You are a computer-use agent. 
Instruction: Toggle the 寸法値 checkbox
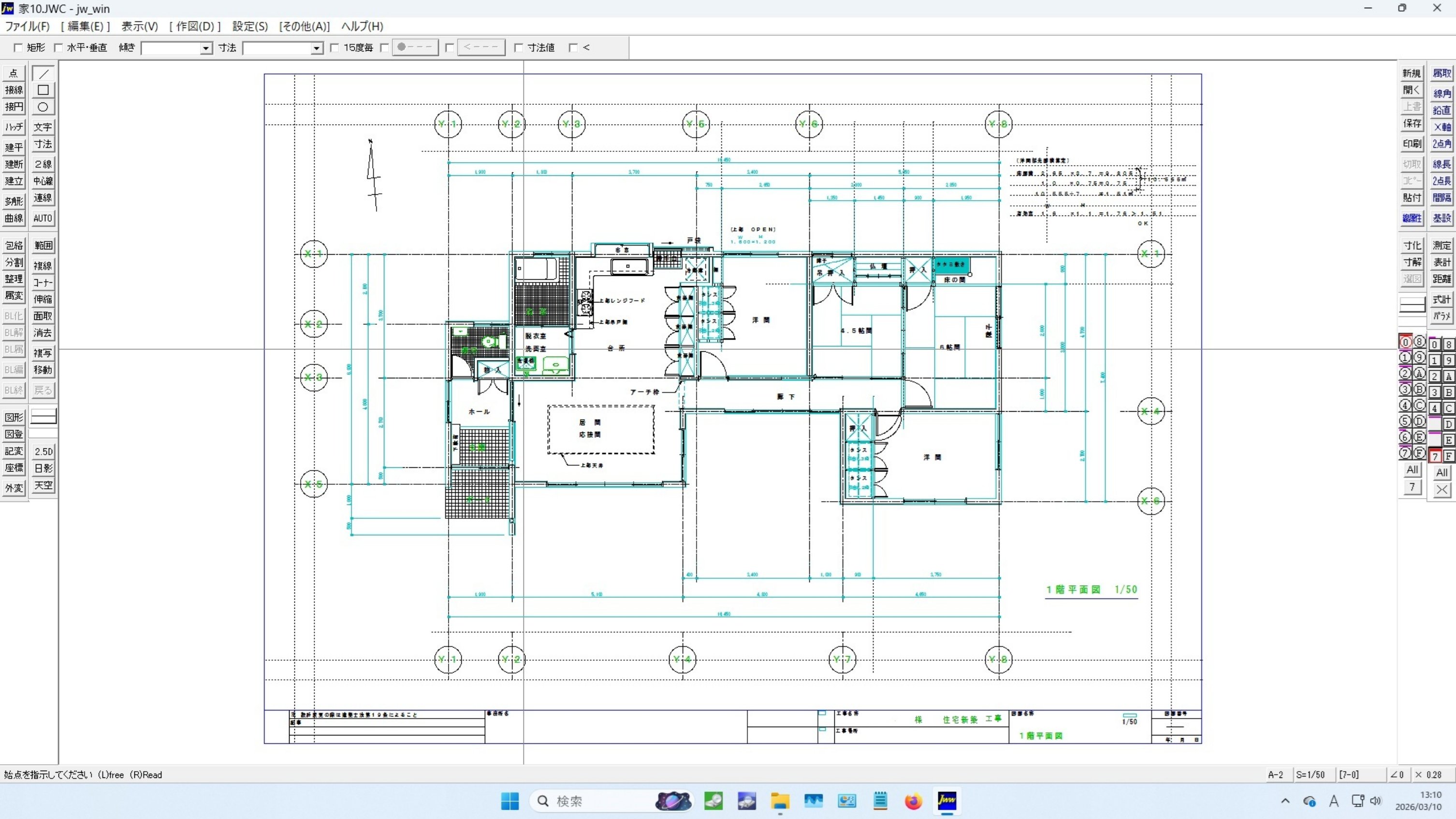tap(519, 48)
